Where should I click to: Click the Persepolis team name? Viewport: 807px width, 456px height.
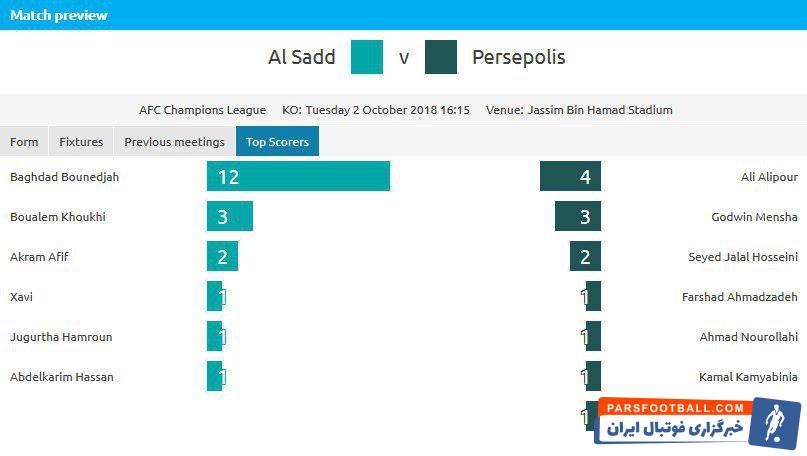518,57
